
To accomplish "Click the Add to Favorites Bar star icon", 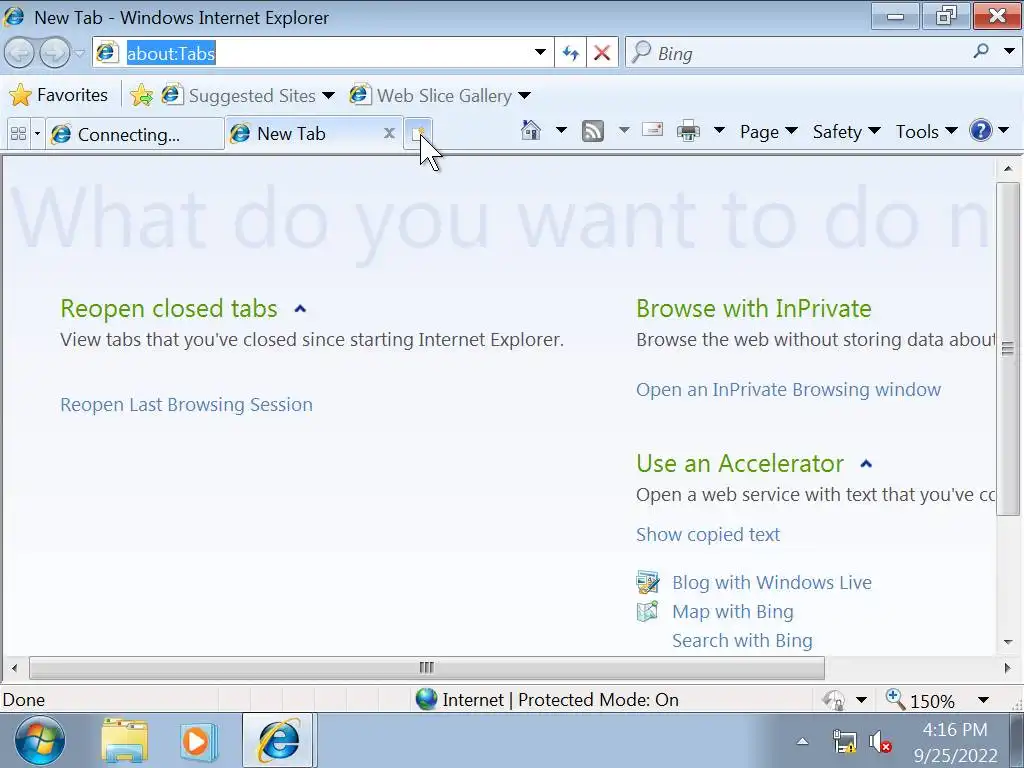I will coord(141,95).
